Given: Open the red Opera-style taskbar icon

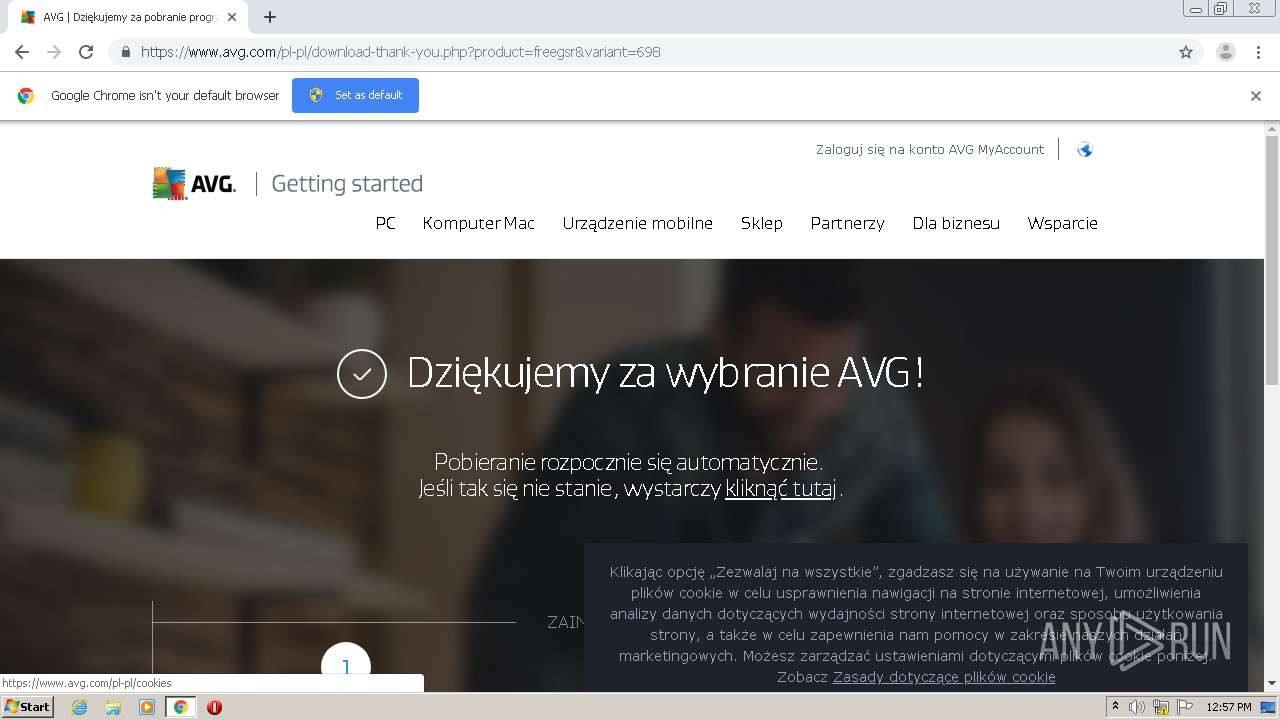Looking at the screenshot, I should click(x=214, y=707).
